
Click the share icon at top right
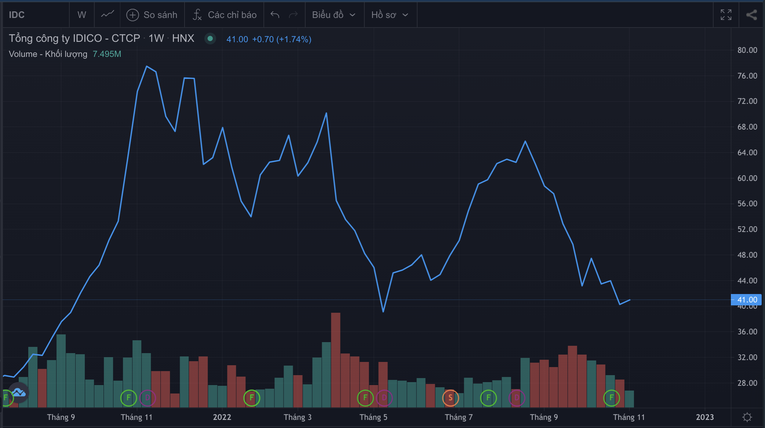tap(752, 15)
